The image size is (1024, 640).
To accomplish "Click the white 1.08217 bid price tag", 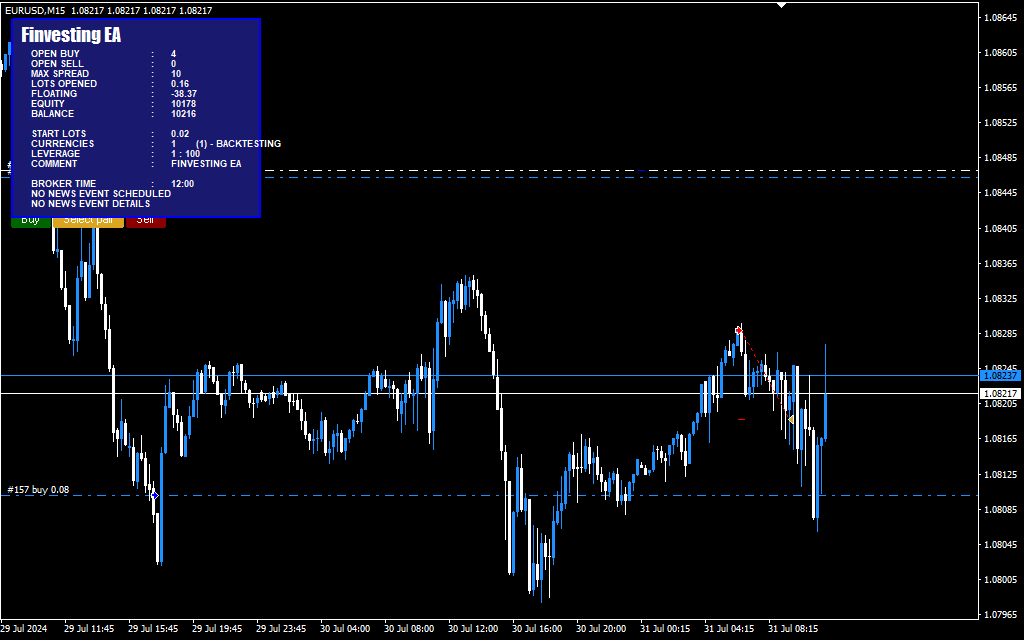I will 998,394.
